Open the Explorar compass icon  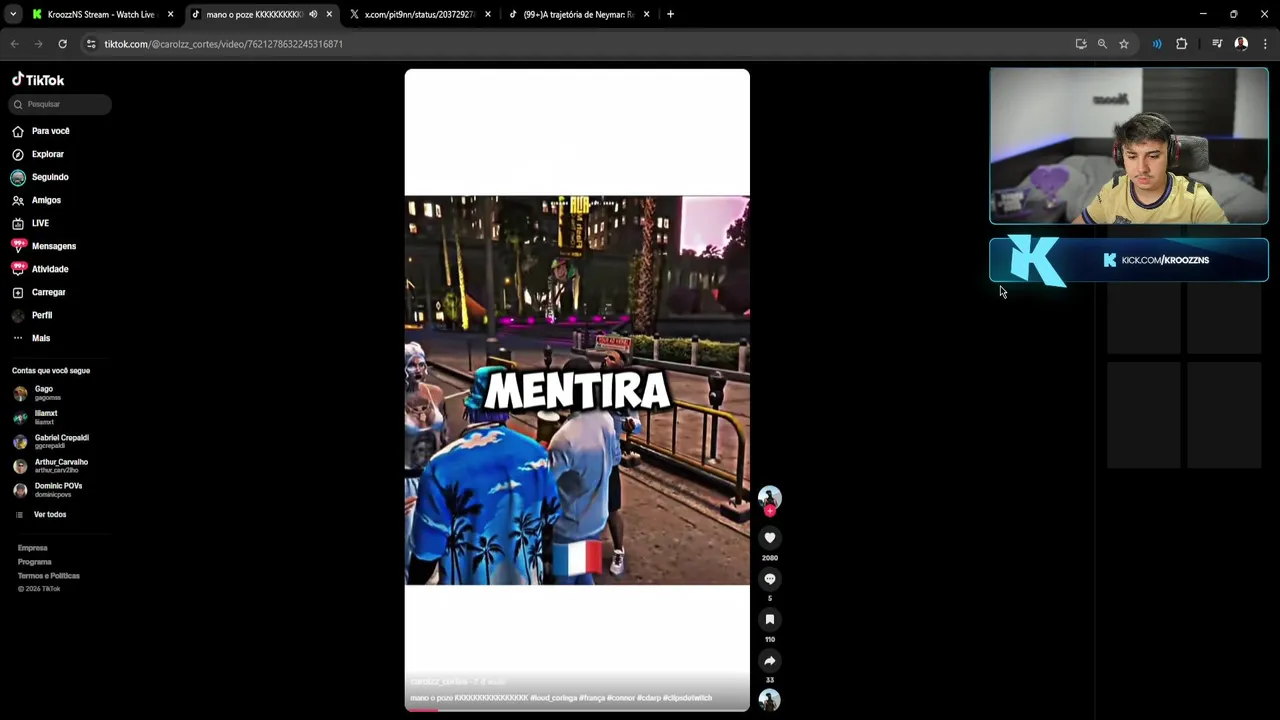(x=18, y=154)
